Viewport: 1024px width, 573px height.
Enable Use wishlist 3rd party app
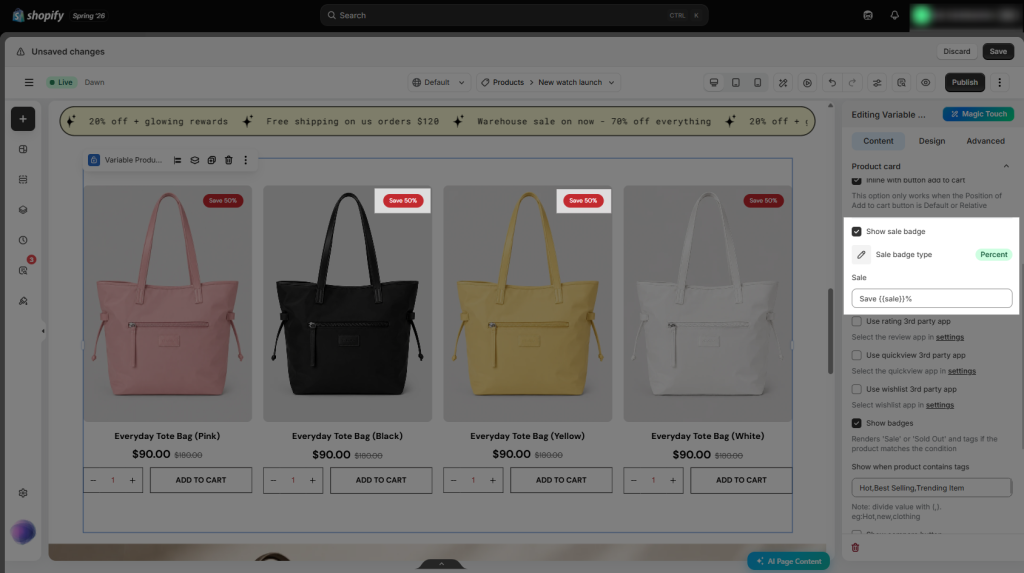[857, 389]
